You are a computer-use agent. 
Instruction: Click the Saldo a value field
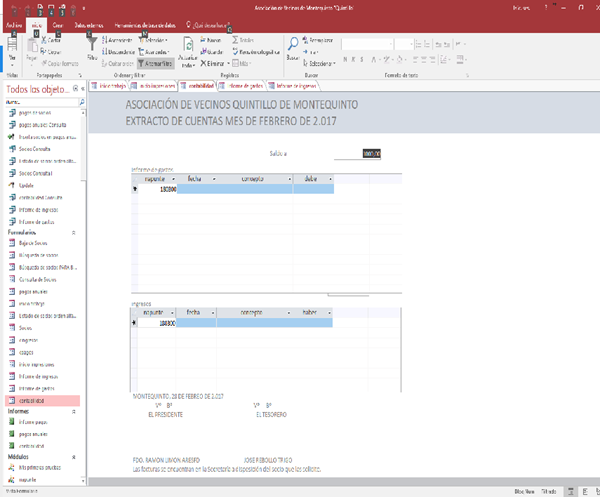click(x=371, y=153)
